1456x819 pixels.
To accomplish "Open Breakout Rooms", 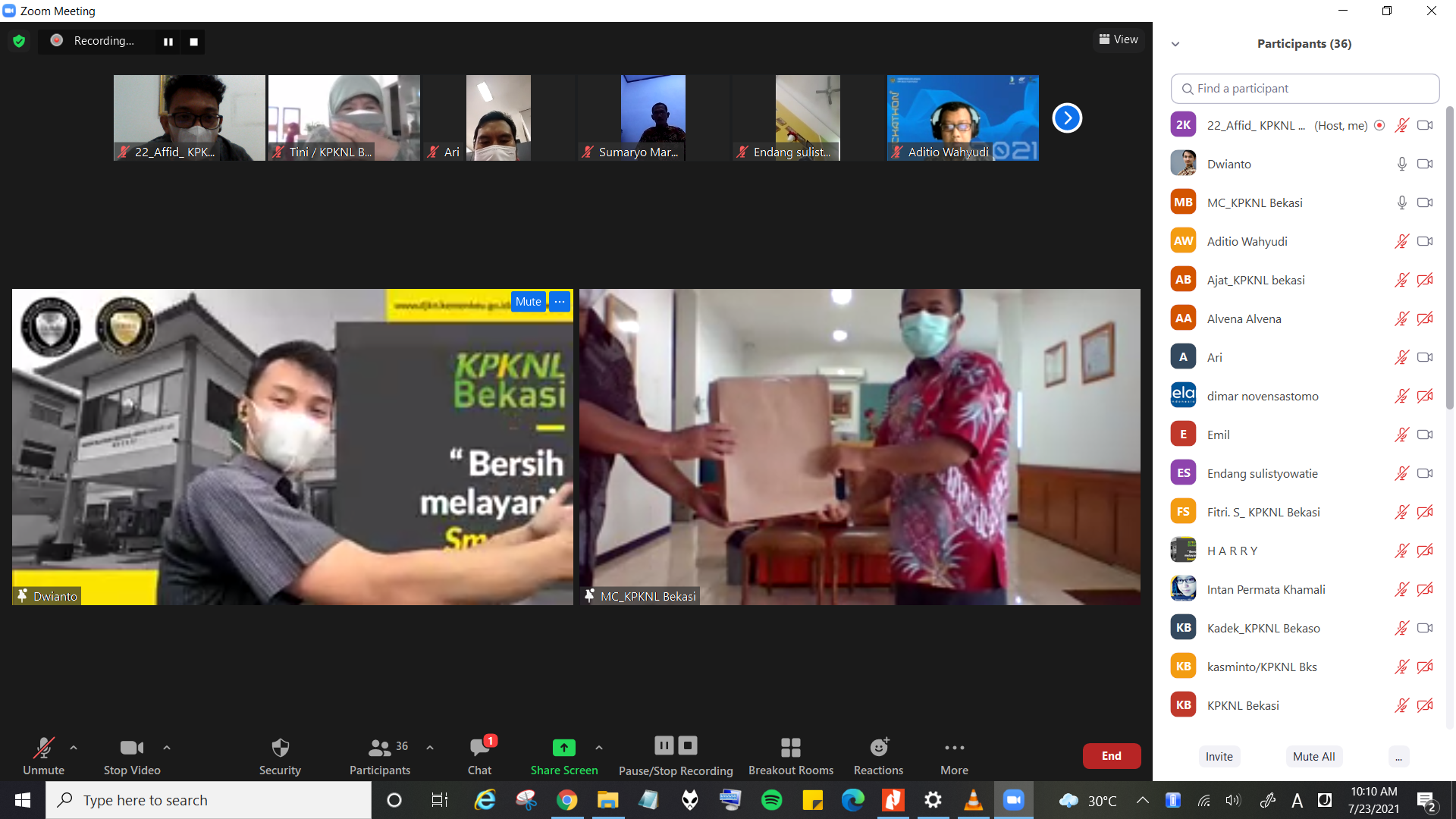I will click(x=790, y=748).
